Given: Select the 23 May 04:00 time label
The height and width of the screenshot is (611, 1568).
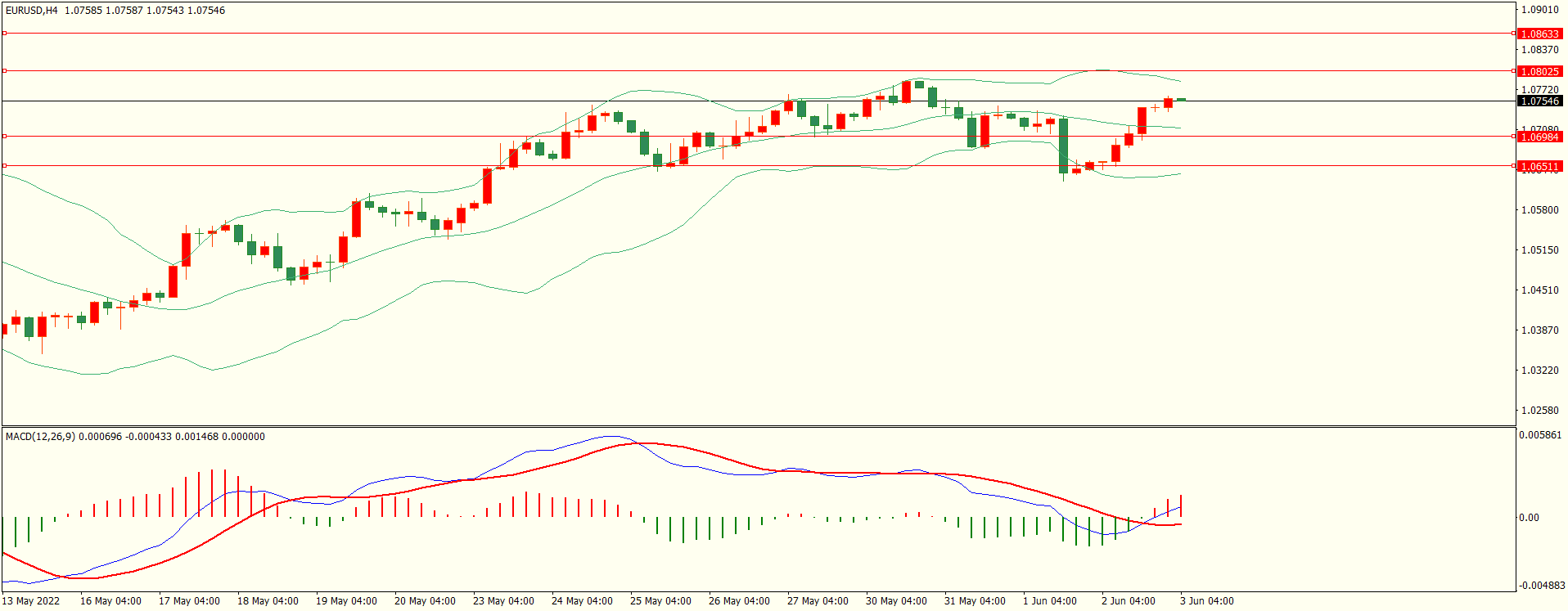Looking at the screenshot, I should tap(503, 601).
